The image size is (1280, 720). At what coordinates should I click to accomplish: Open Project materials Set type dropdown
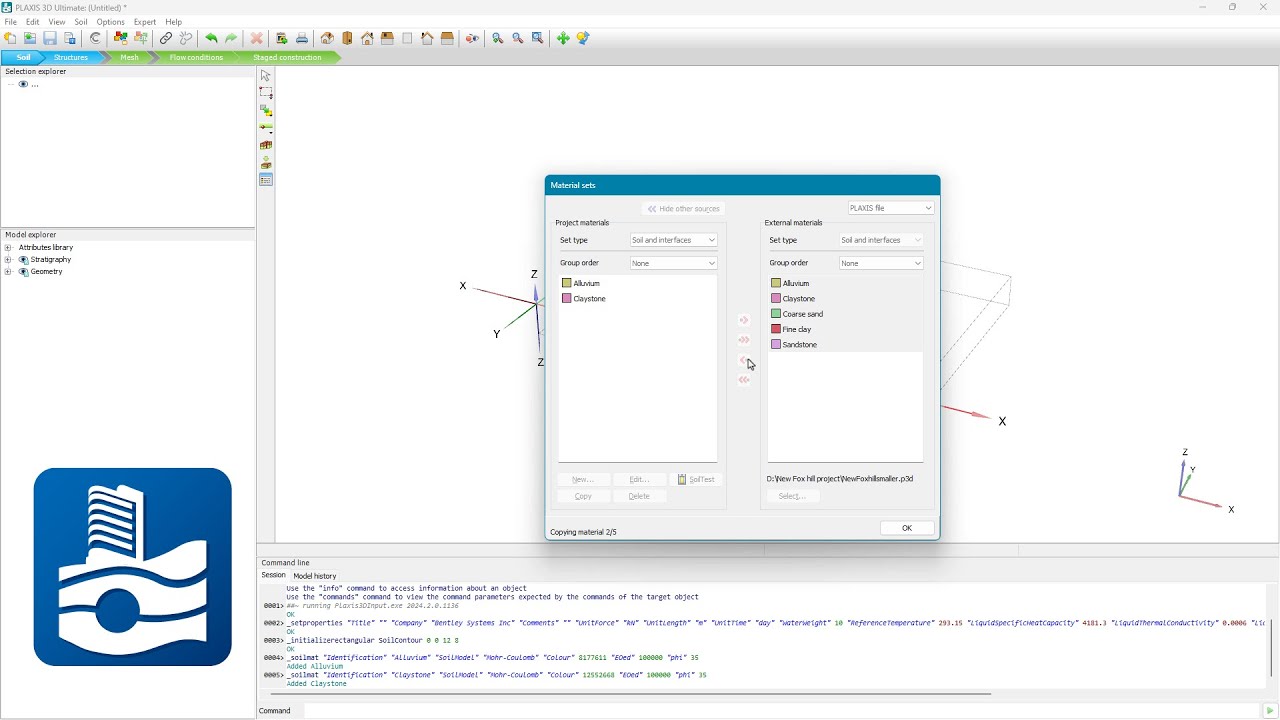[x=674, y=240]
